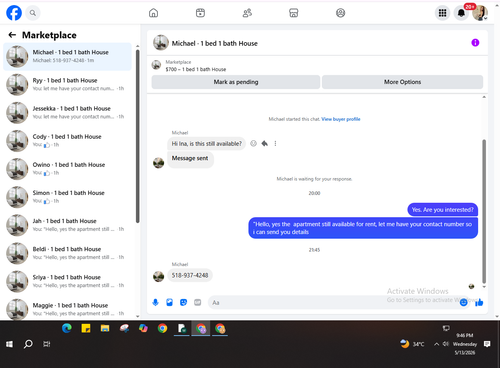Screen dimensions: 500x368
Task: Open Maggie - 1 bed 1 bath House chat
Action: click(x=67, y=309)
